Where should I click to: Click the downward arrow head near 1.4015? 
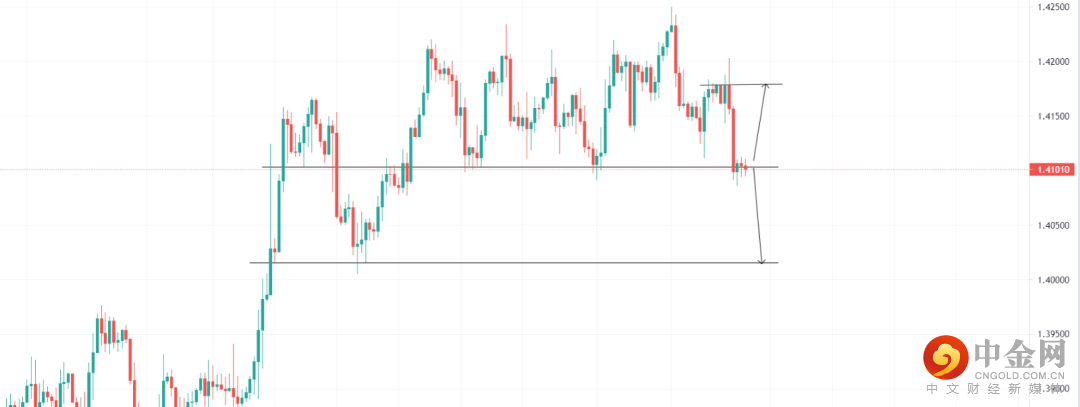point(762,260)
